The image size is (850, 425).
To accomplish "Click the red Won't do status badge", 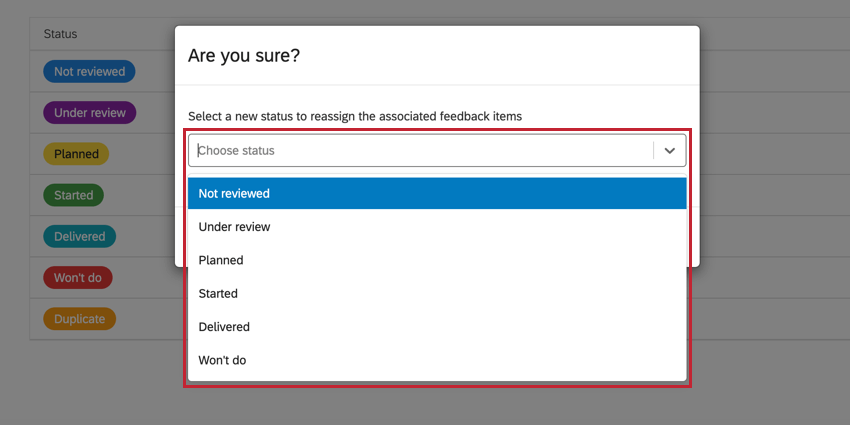I will tap(77, 278).
